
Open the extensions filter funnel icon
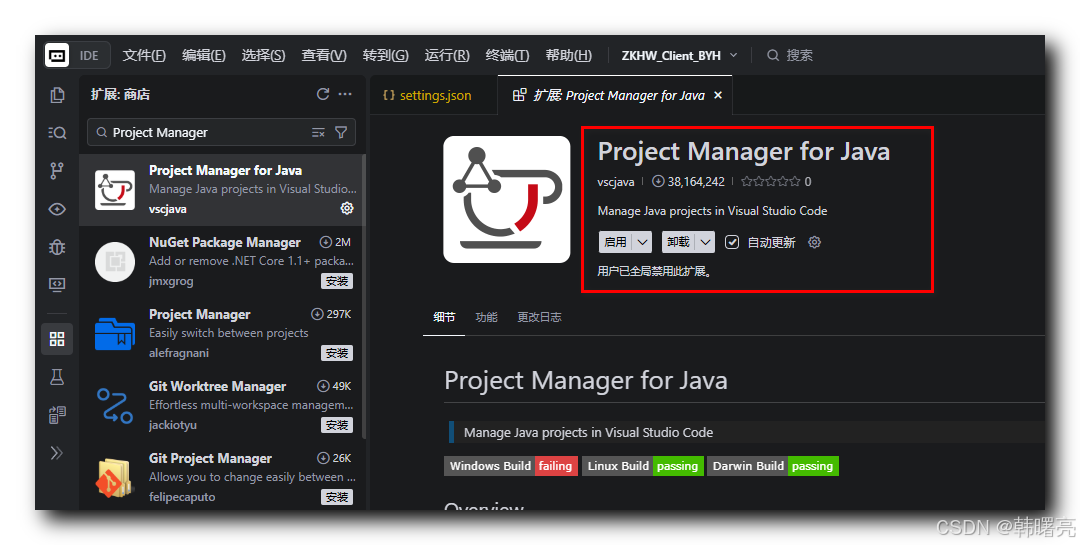[341, 132]
